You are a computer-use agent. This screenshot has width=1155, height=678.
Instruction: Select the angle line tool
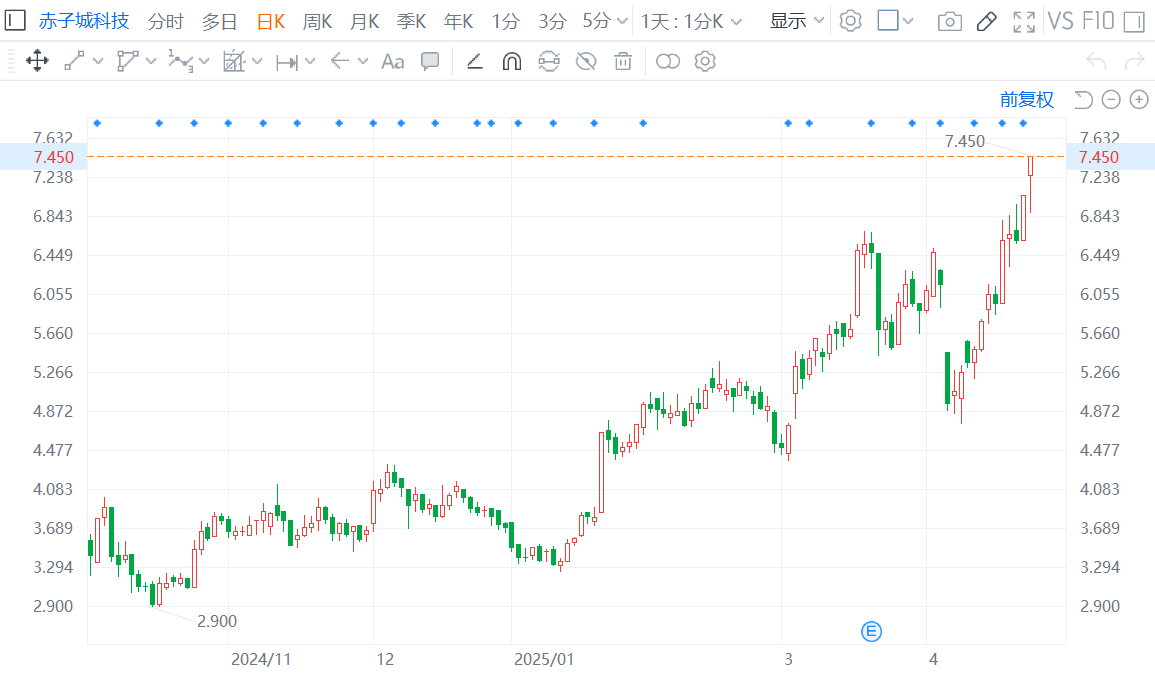click(474, 61)
